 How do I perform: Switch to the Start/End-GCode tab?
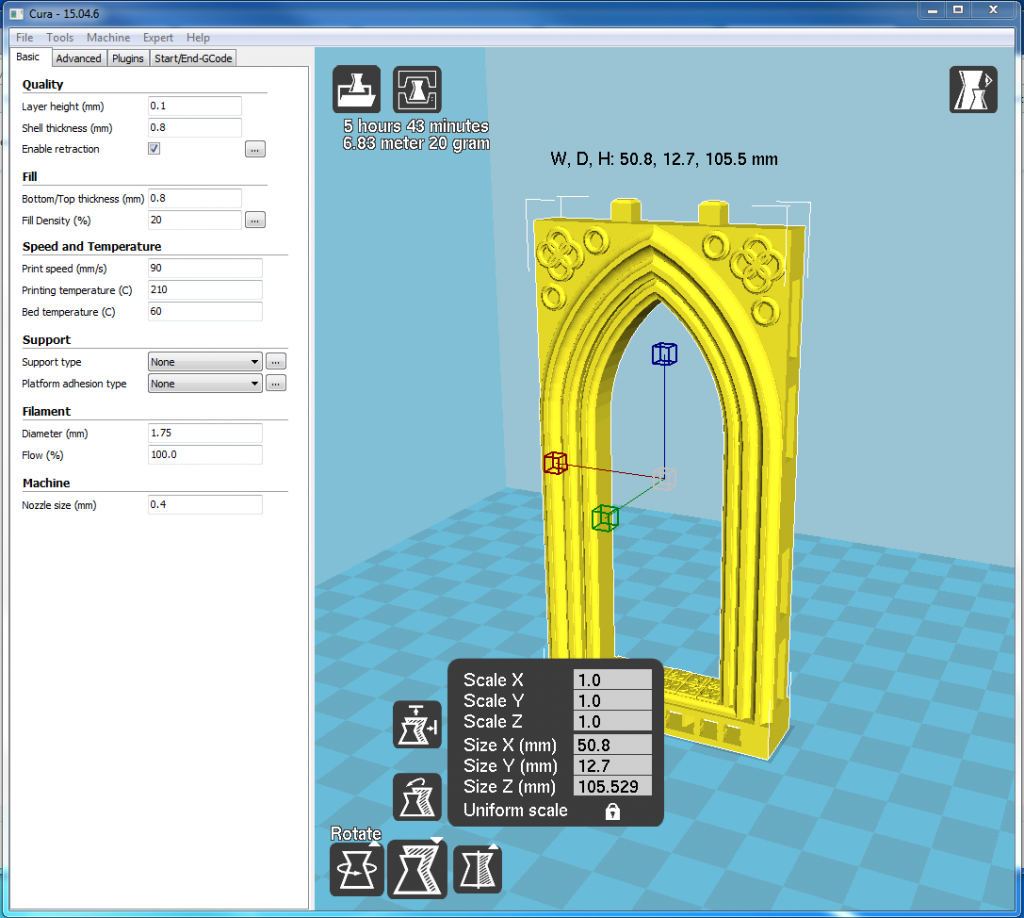pos(193,58)
